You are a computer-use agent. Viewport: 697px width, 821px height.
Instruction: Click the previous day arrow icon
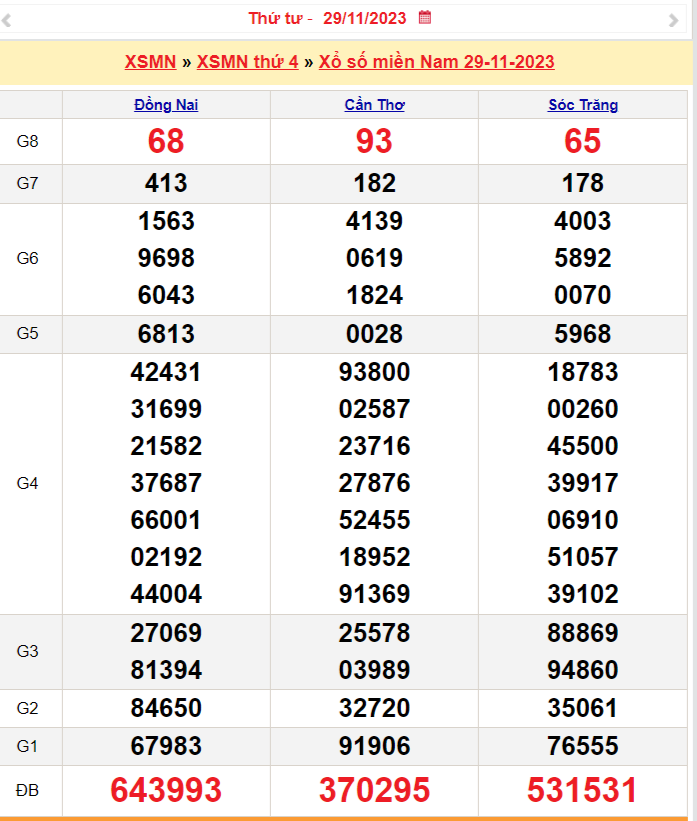[6, 20]
